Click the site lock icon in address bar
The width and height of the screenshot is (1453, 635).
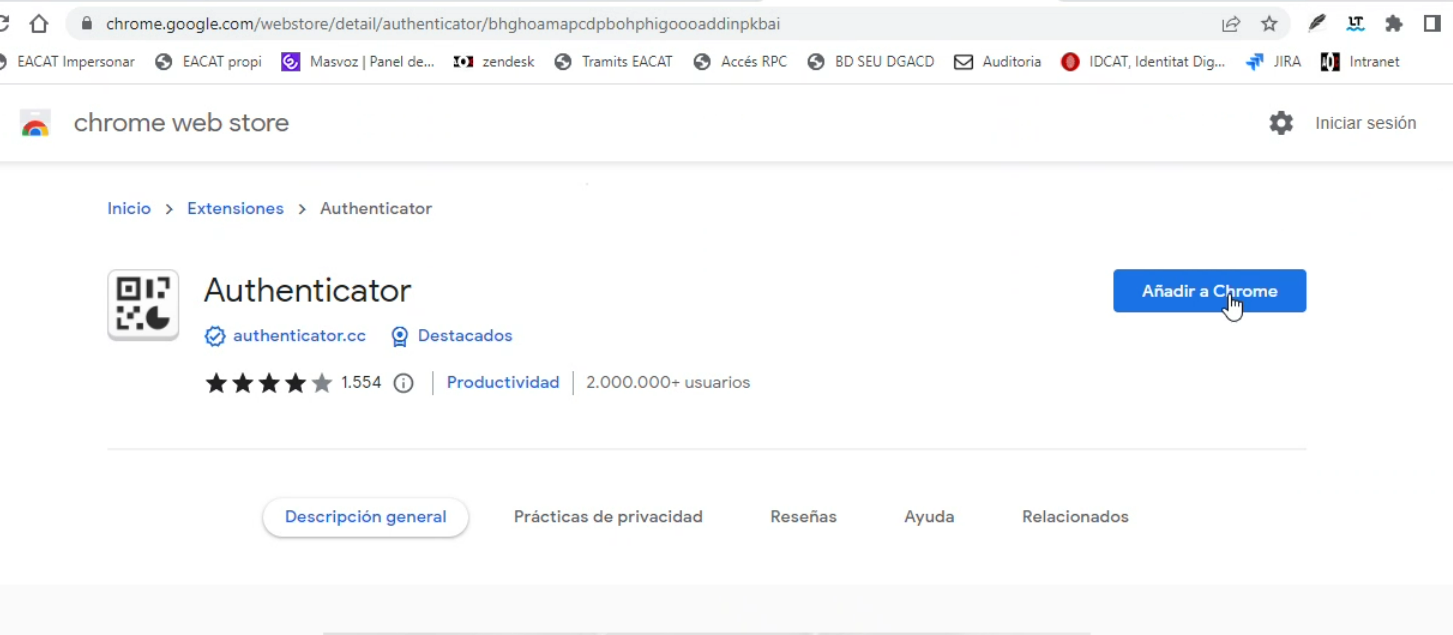87,23
